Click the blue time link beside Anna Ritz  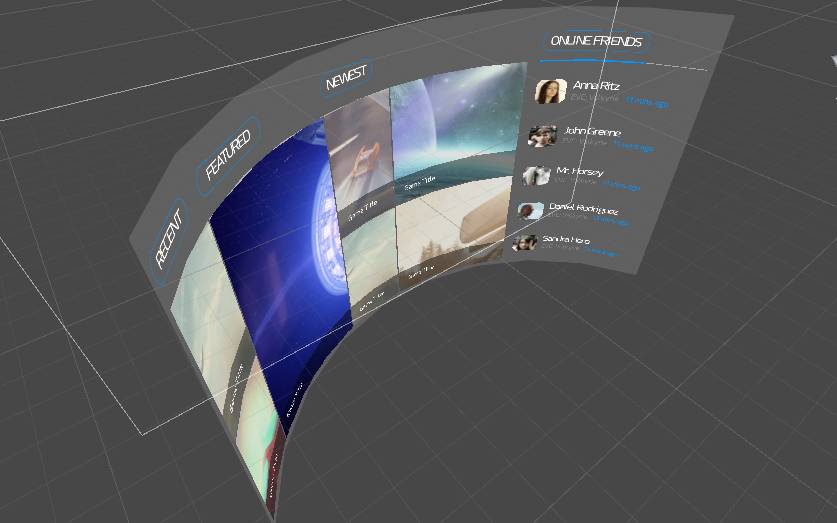point(646,102)
